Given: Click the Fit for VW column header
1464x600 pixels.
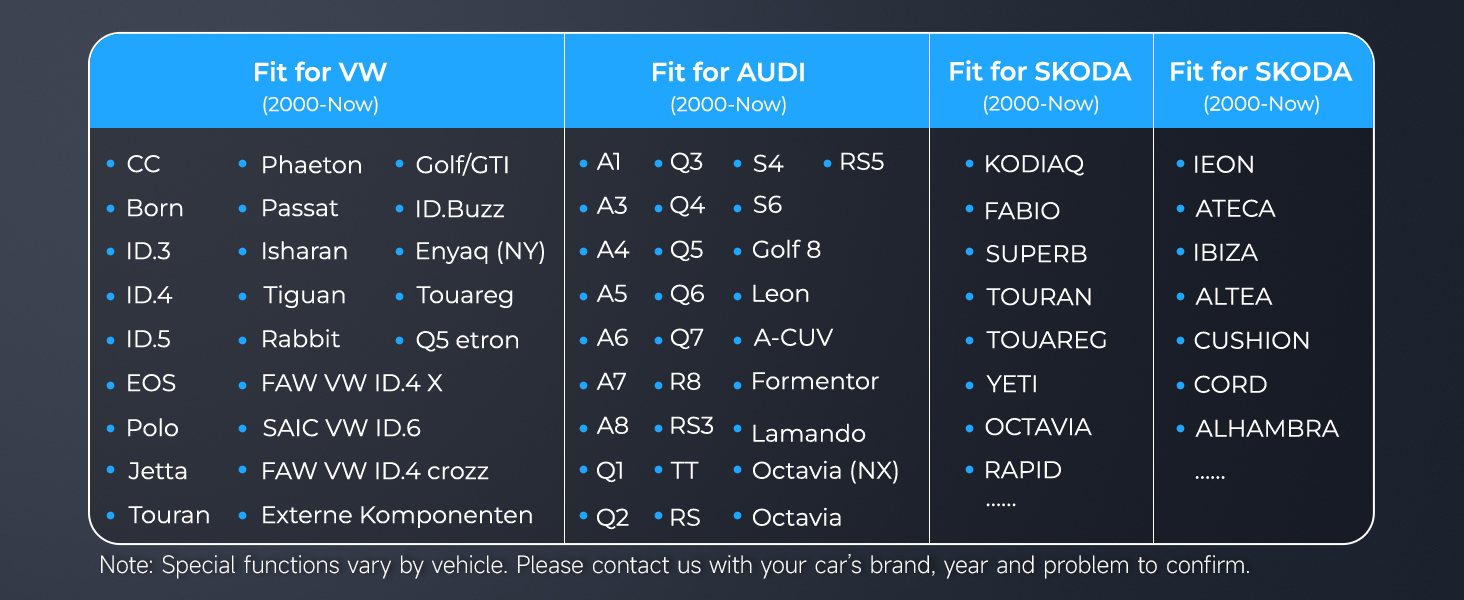Looking at the screenshot, I should pyautogui.click(x=320, y=73).
